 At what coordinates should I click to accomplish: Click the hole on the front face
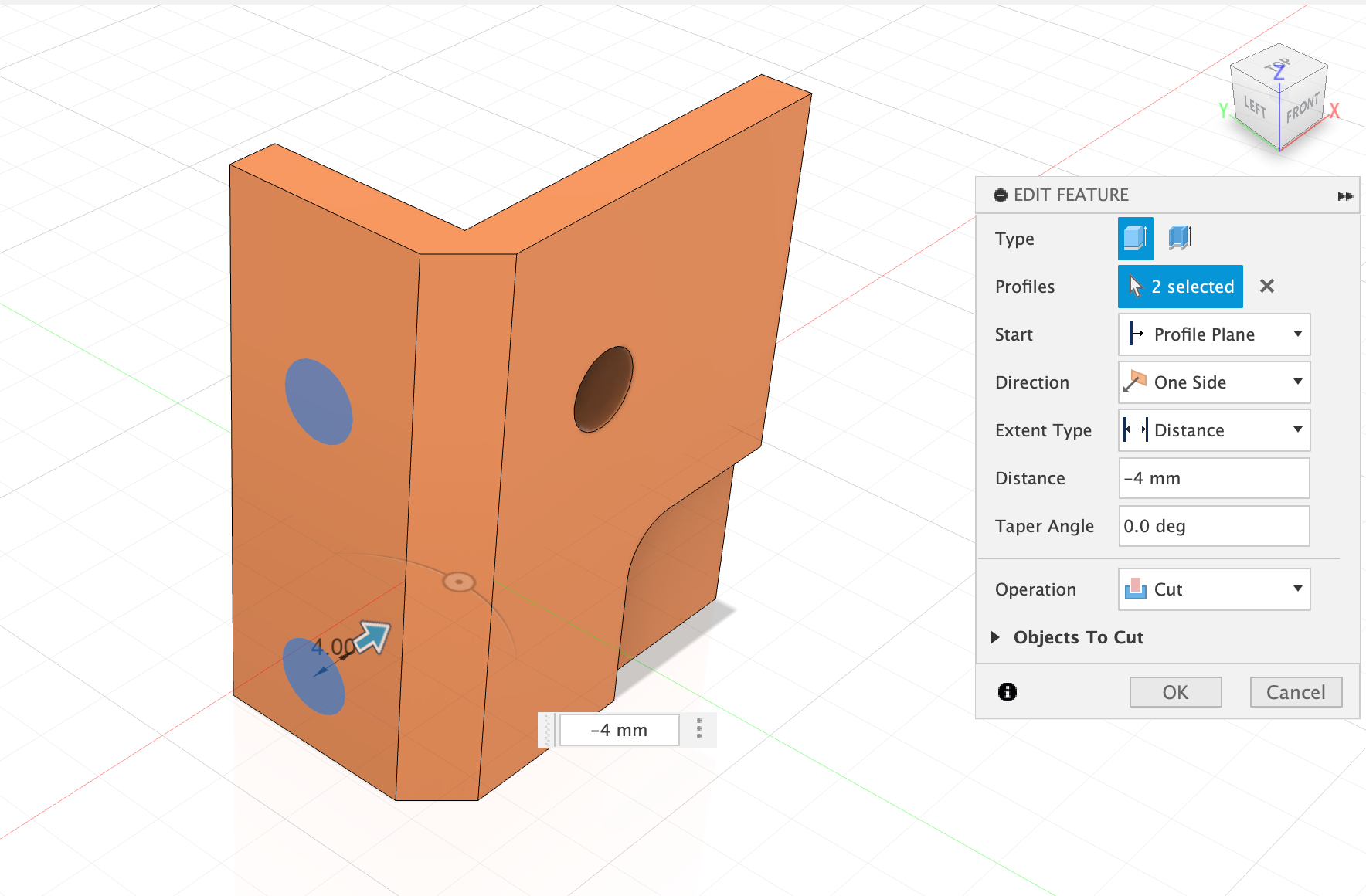point(603,389)
